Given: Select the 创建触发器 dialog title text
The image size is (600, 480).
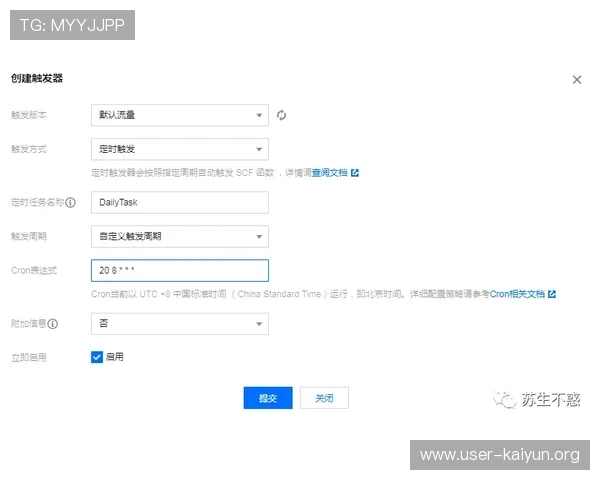Looking at the screenshot, I should point(37,78).
